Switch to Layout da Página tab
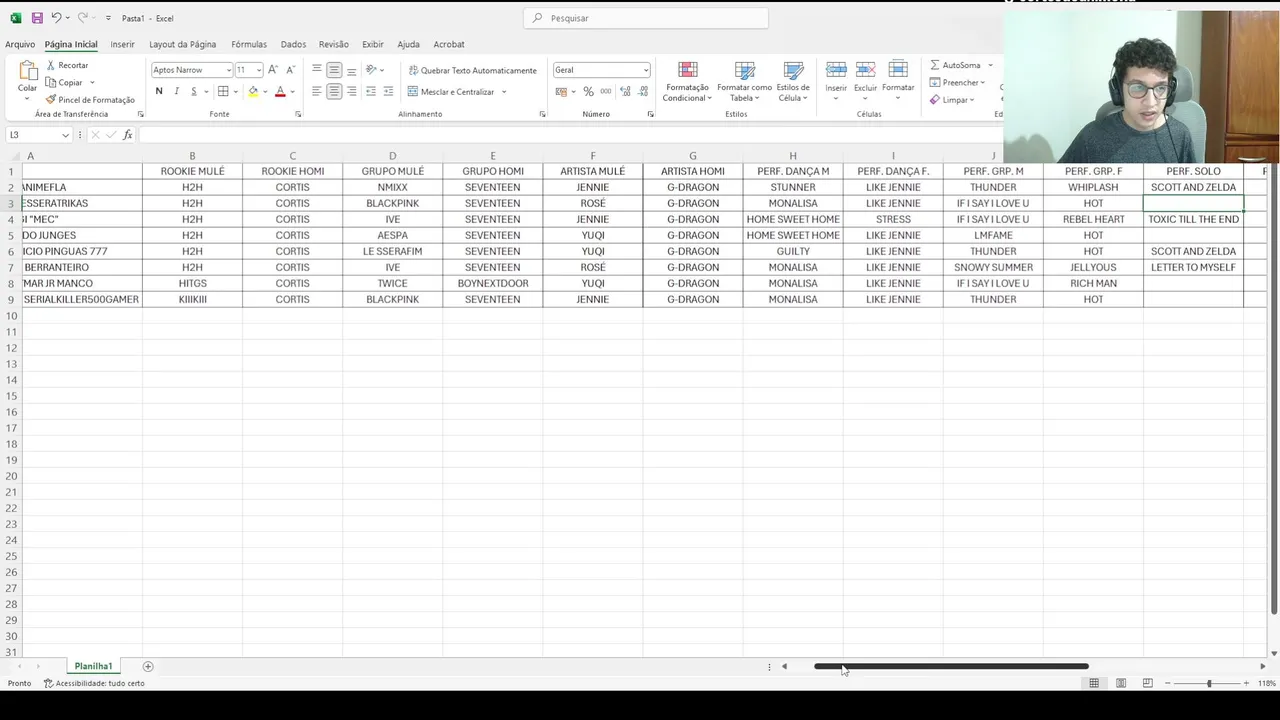Viewport: 1280px width, 720px height. point(182,44)
